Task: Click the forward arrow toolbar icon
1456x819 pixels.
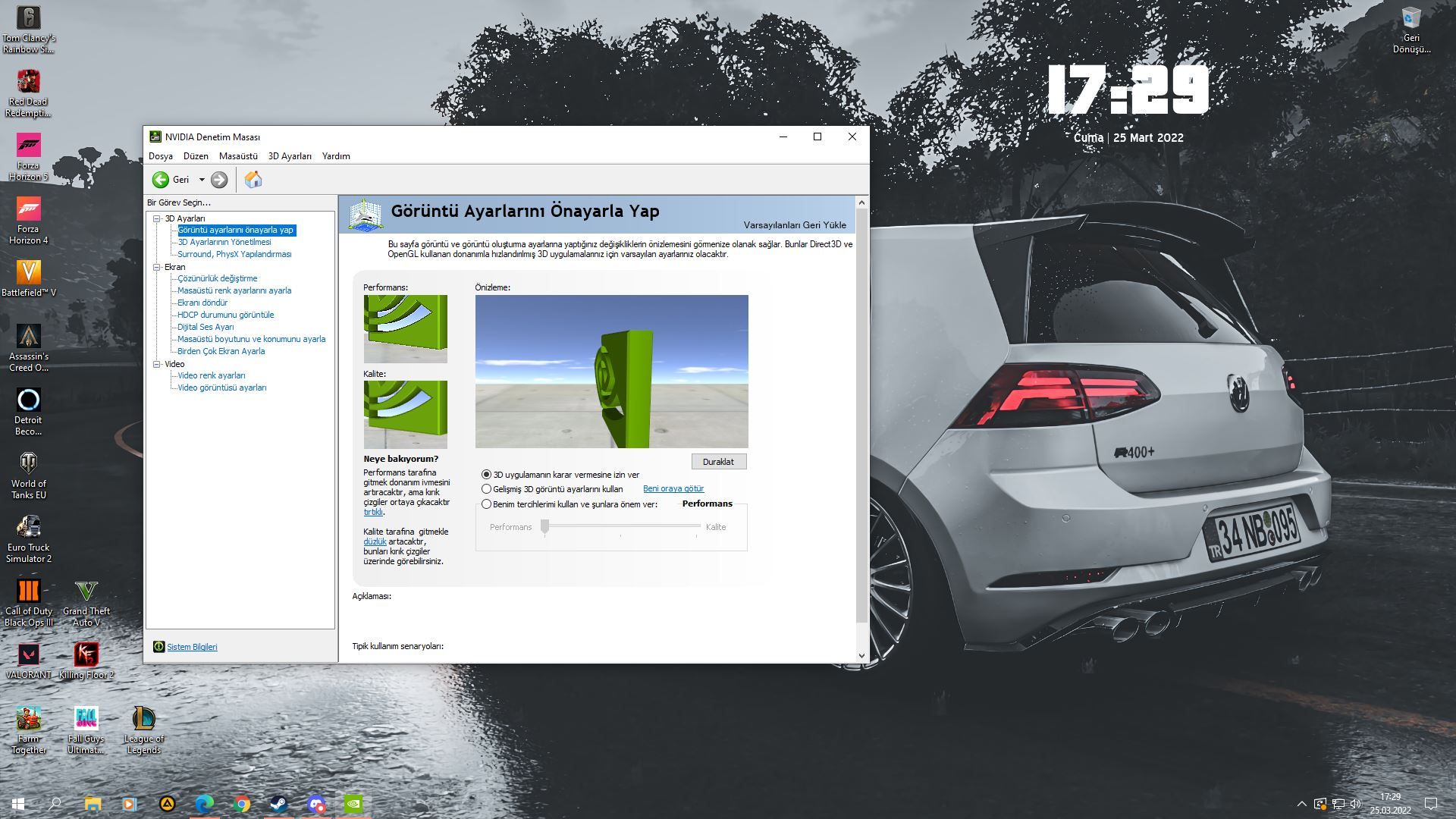Action: point(219,180)
